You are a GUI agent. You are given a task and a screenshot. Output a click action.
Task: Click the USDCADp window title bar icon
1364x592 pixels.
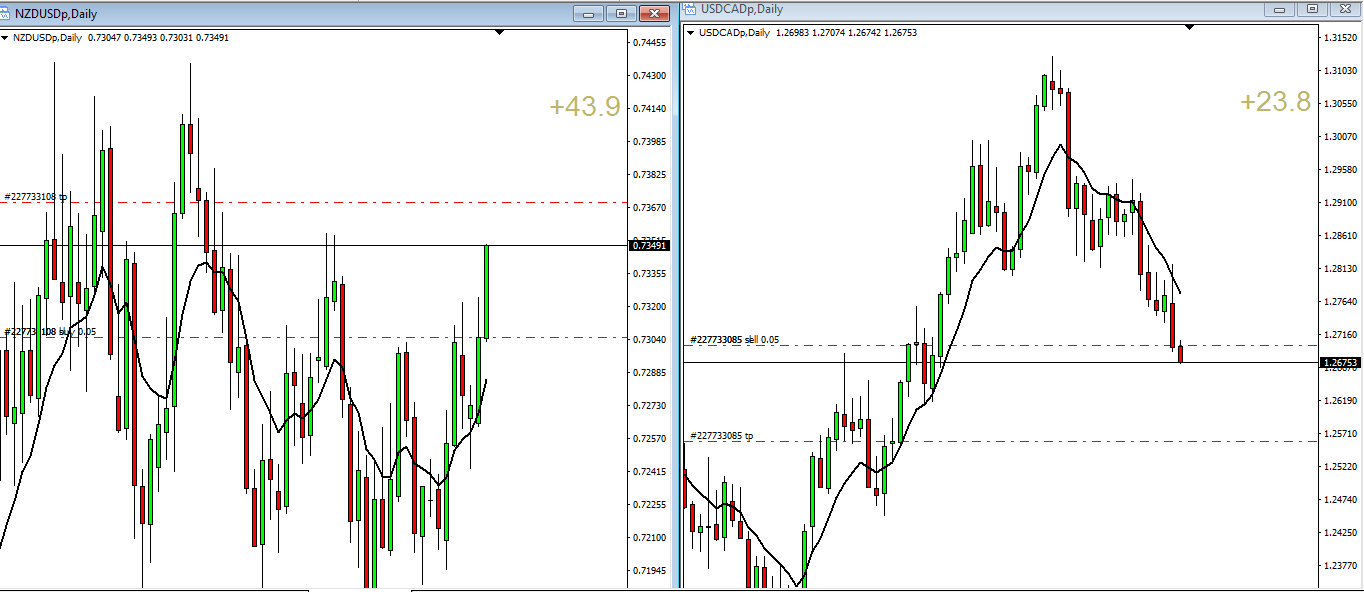pyautogui.click(x=691, y=9)
